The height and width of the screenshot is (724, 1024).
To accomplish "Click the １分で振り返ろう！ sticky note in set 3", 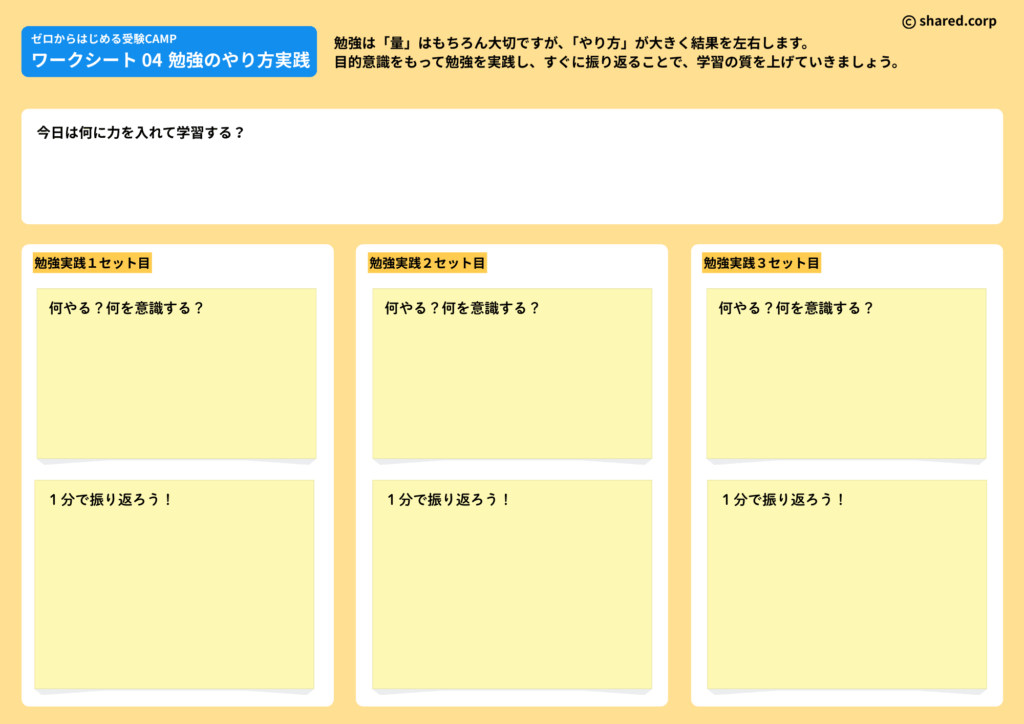I will pyautogui.click(x=846, y=585).
